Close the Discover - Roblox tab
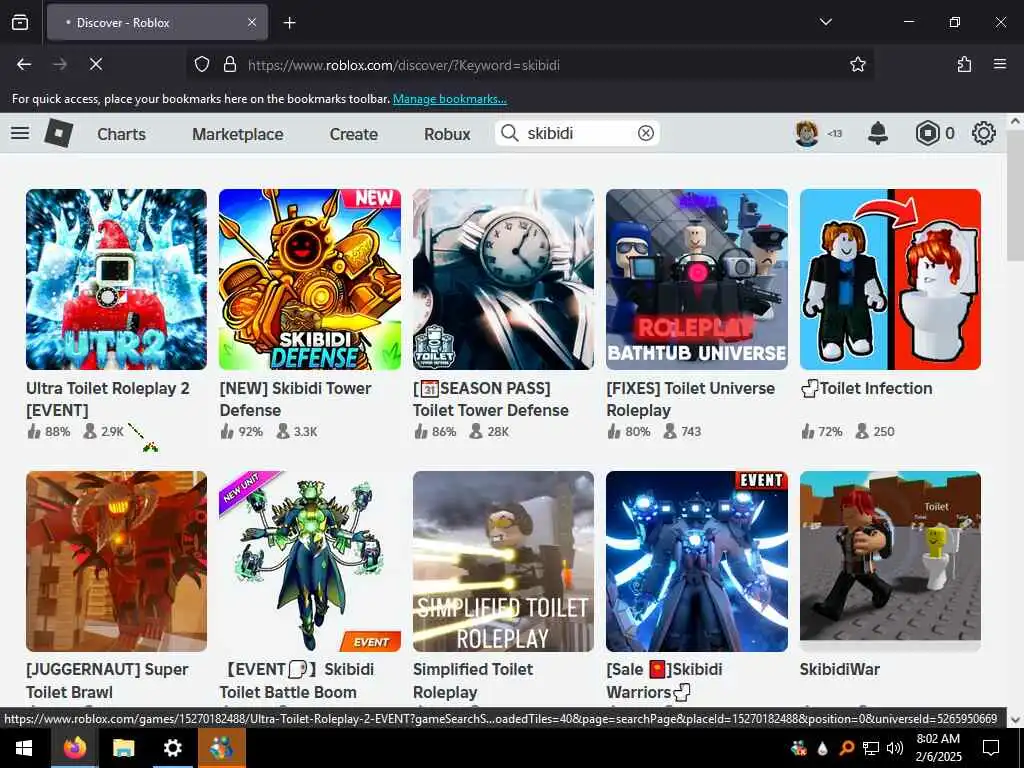The width and height of the screenshot is (1024, 768). coord(252,22)
